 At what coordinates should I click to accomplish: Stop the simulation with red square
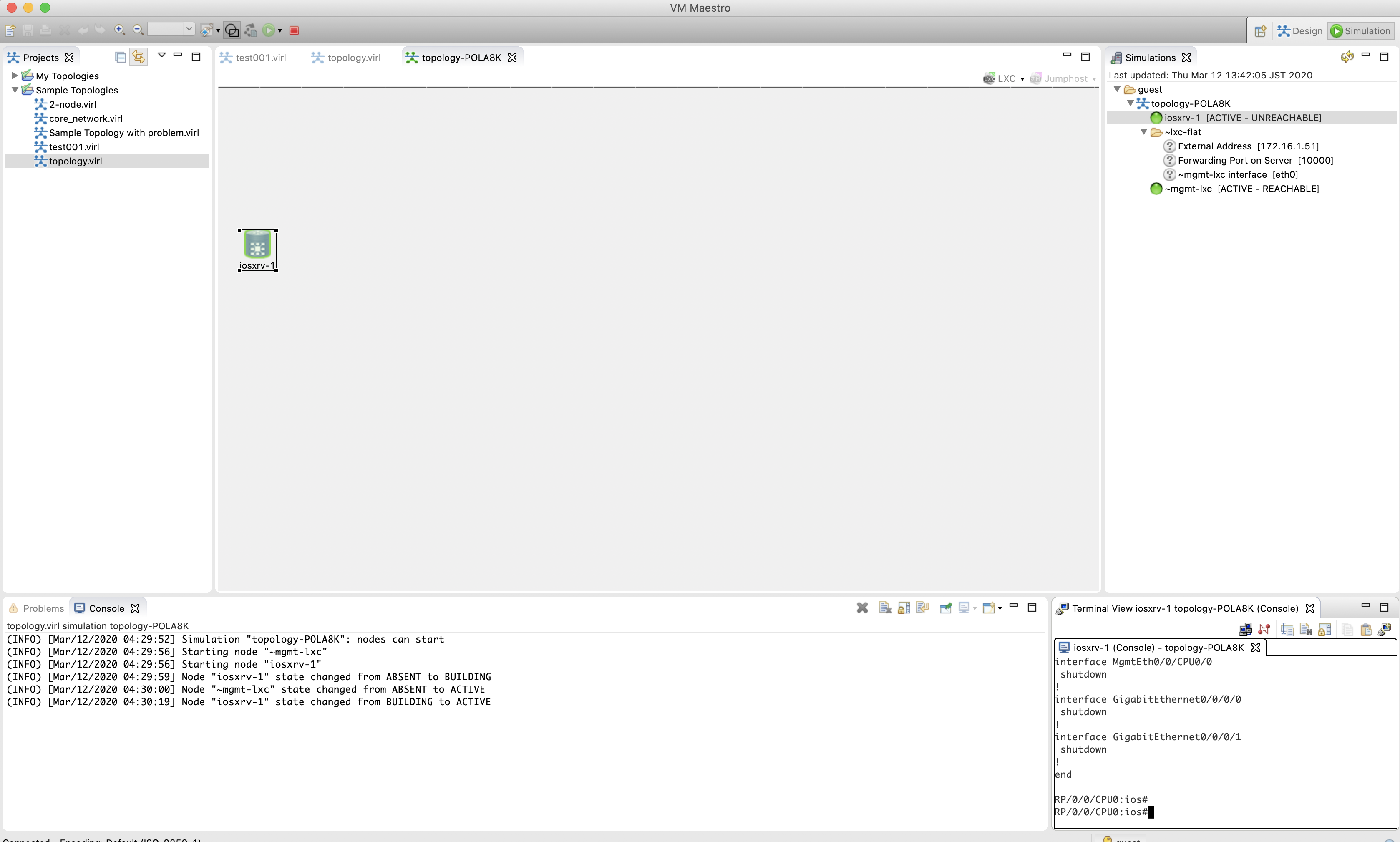click(x=294, y=30)
